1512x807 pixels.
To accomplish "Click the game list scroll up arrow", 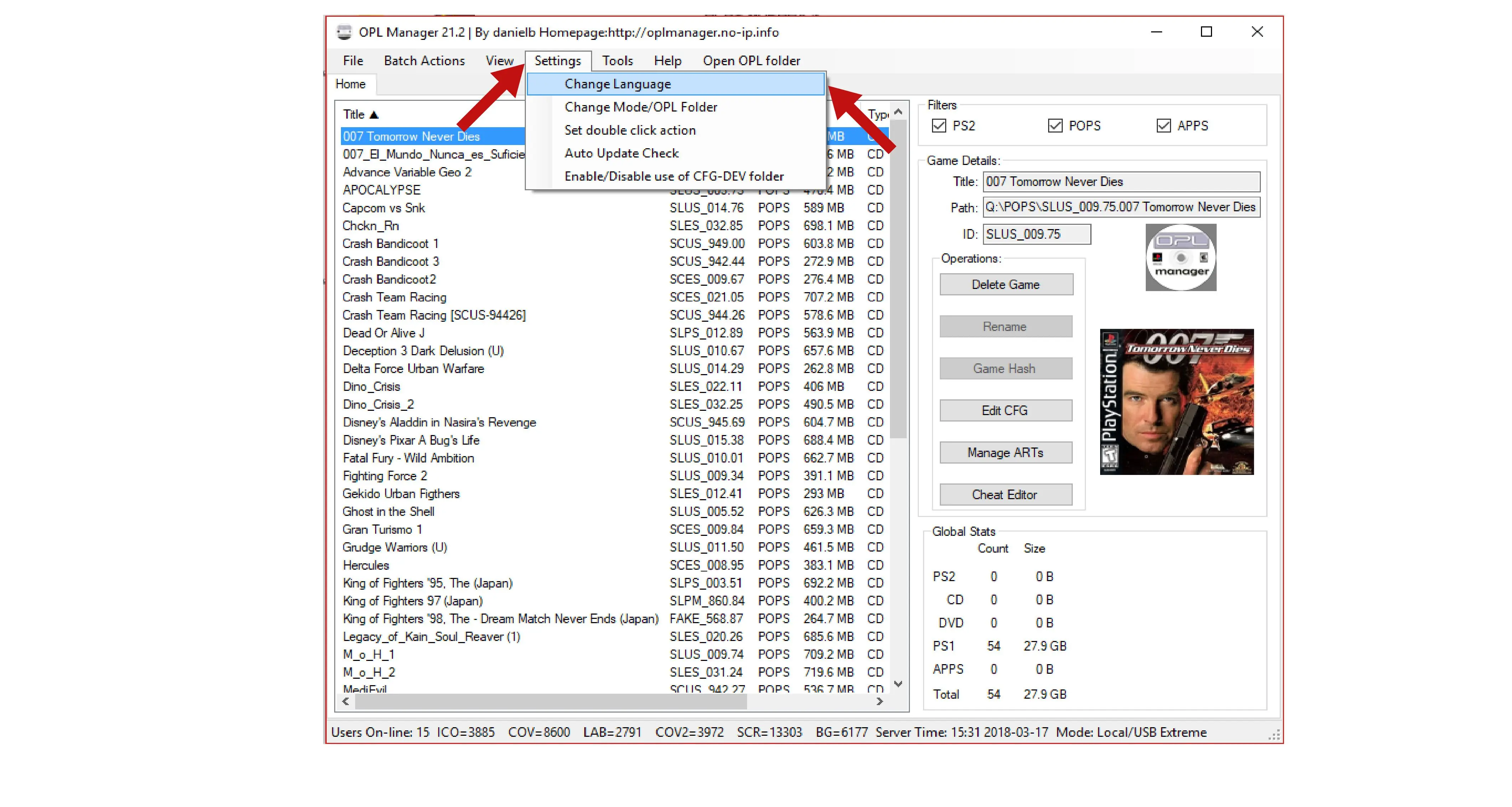I will tap(898, 112).
